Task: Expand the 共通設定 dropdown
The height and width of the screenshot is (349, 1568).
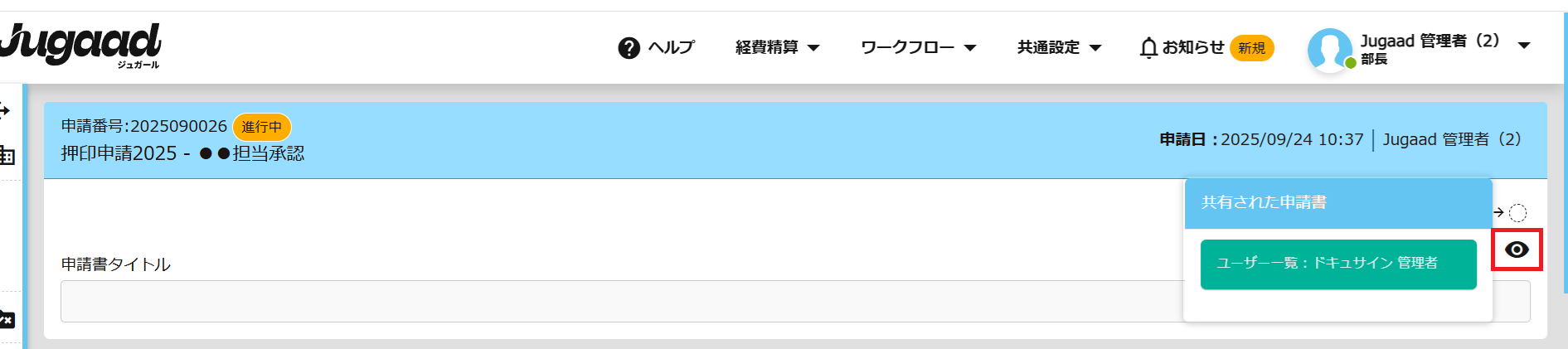Action: [1059, 47]
